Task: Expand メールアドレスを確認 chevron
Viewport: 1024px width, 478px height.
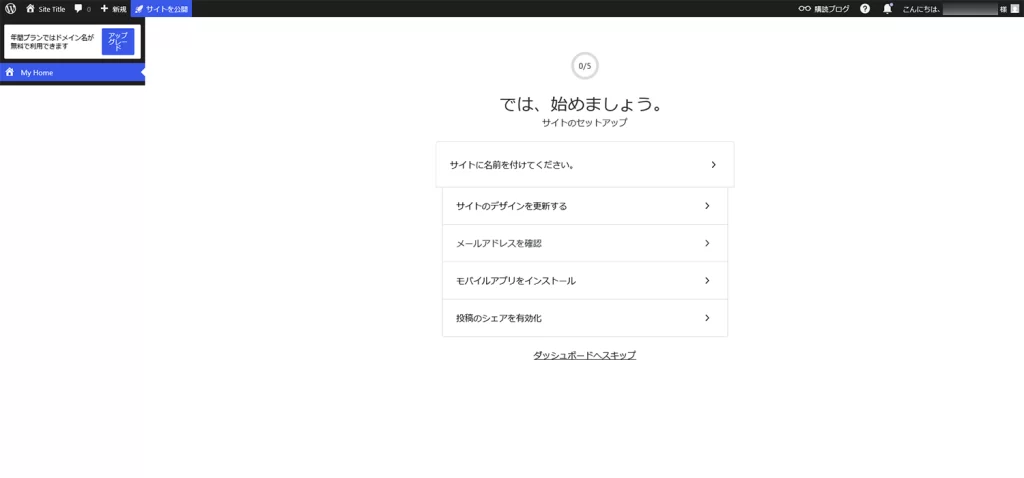Action: tap(707, 243)
